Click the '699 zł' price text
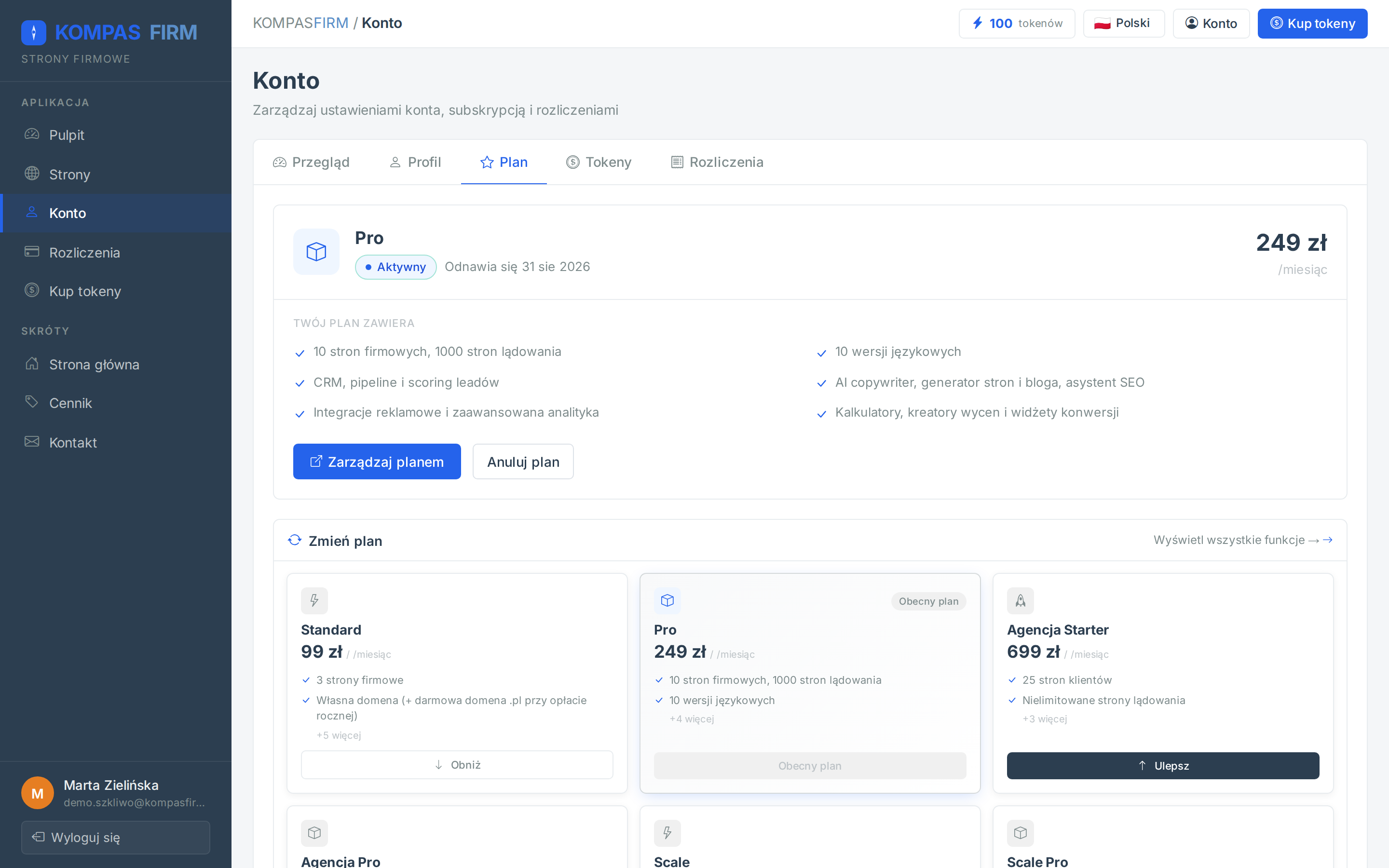1389x868 pixels. 1034,651
